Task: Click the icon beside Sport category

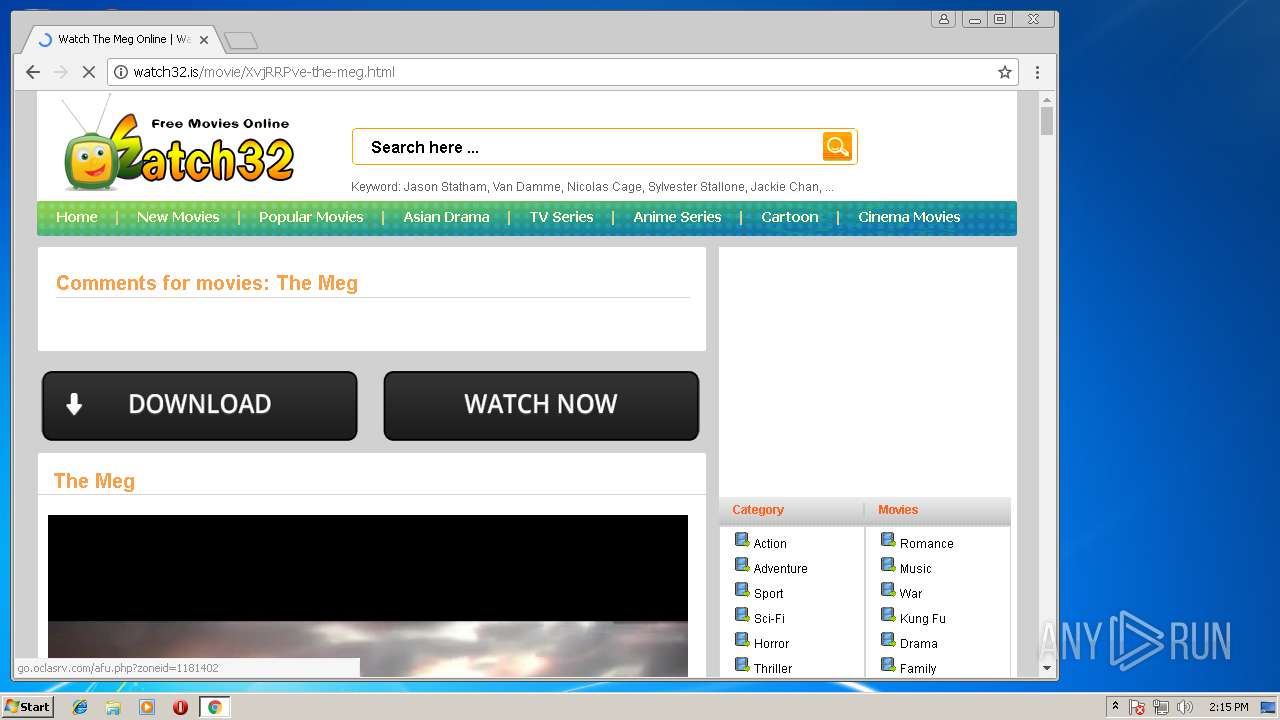Action: click(742, 590)
